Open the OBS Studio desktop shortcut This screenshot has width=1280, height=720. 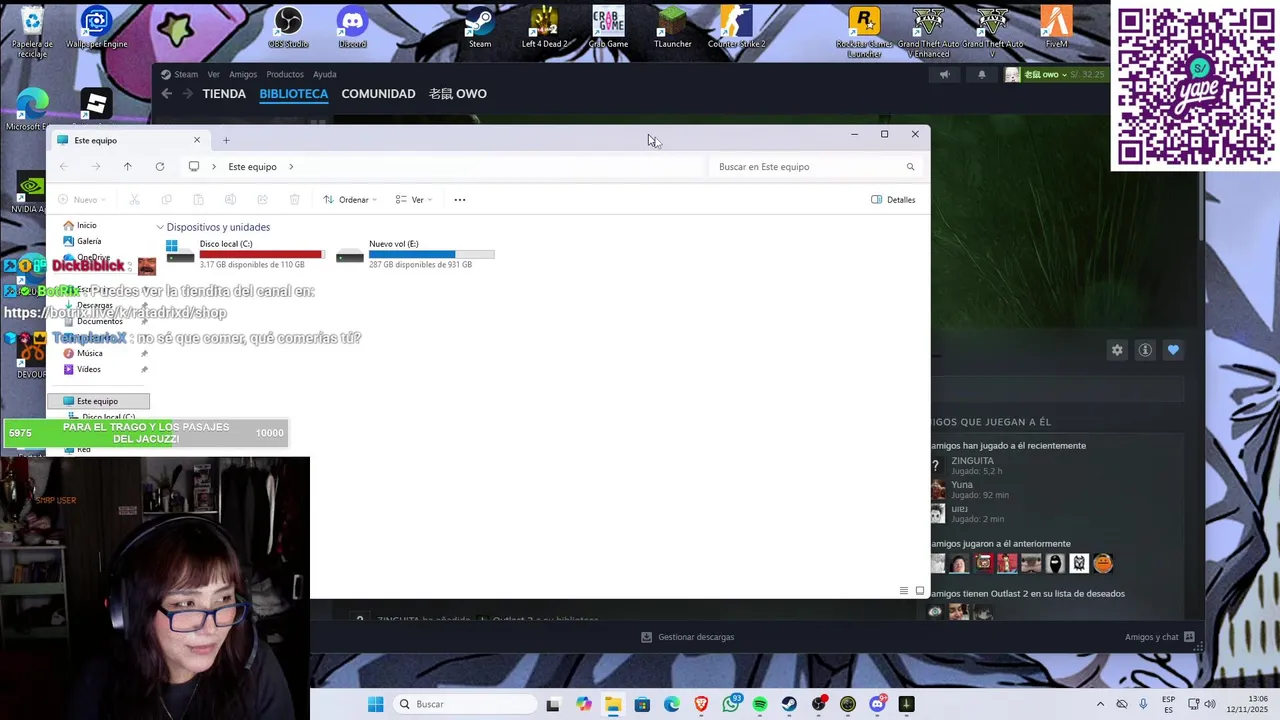coord(288,27)
